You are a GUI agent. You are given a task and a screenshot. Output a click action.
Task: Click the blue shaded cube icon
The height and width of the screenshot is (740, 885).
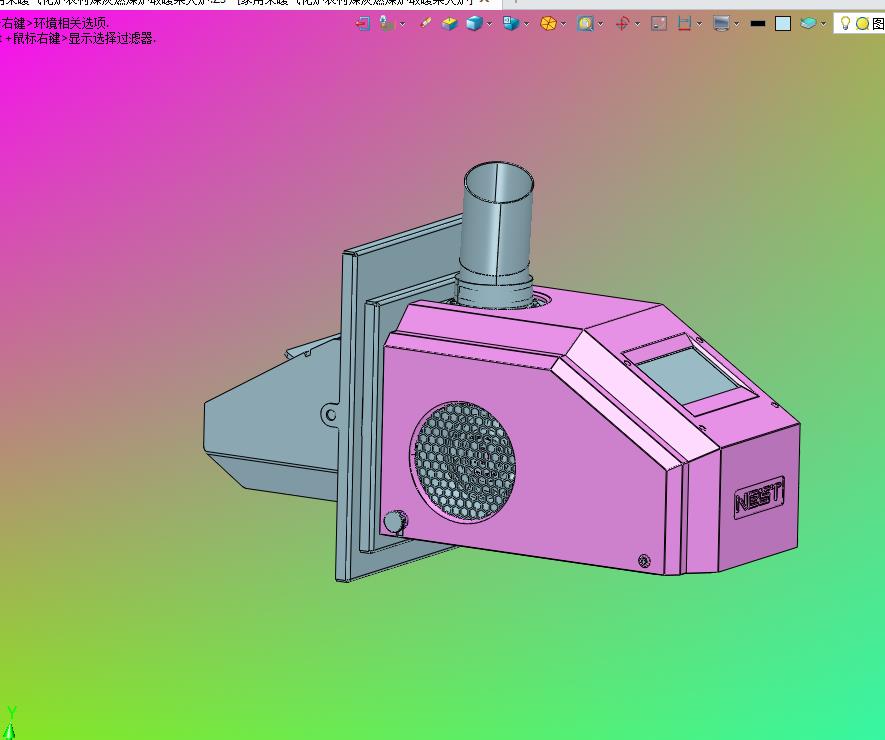[x=474, y=24]
